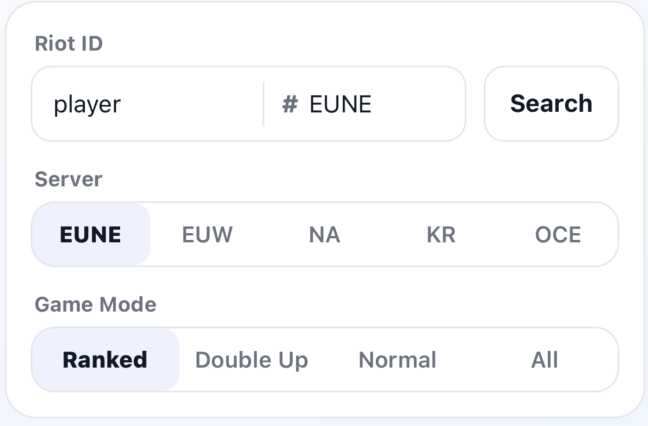Screen dimensions: 648x426
Task: Click the "Game Mode" section label
Action: coord(95,304)
